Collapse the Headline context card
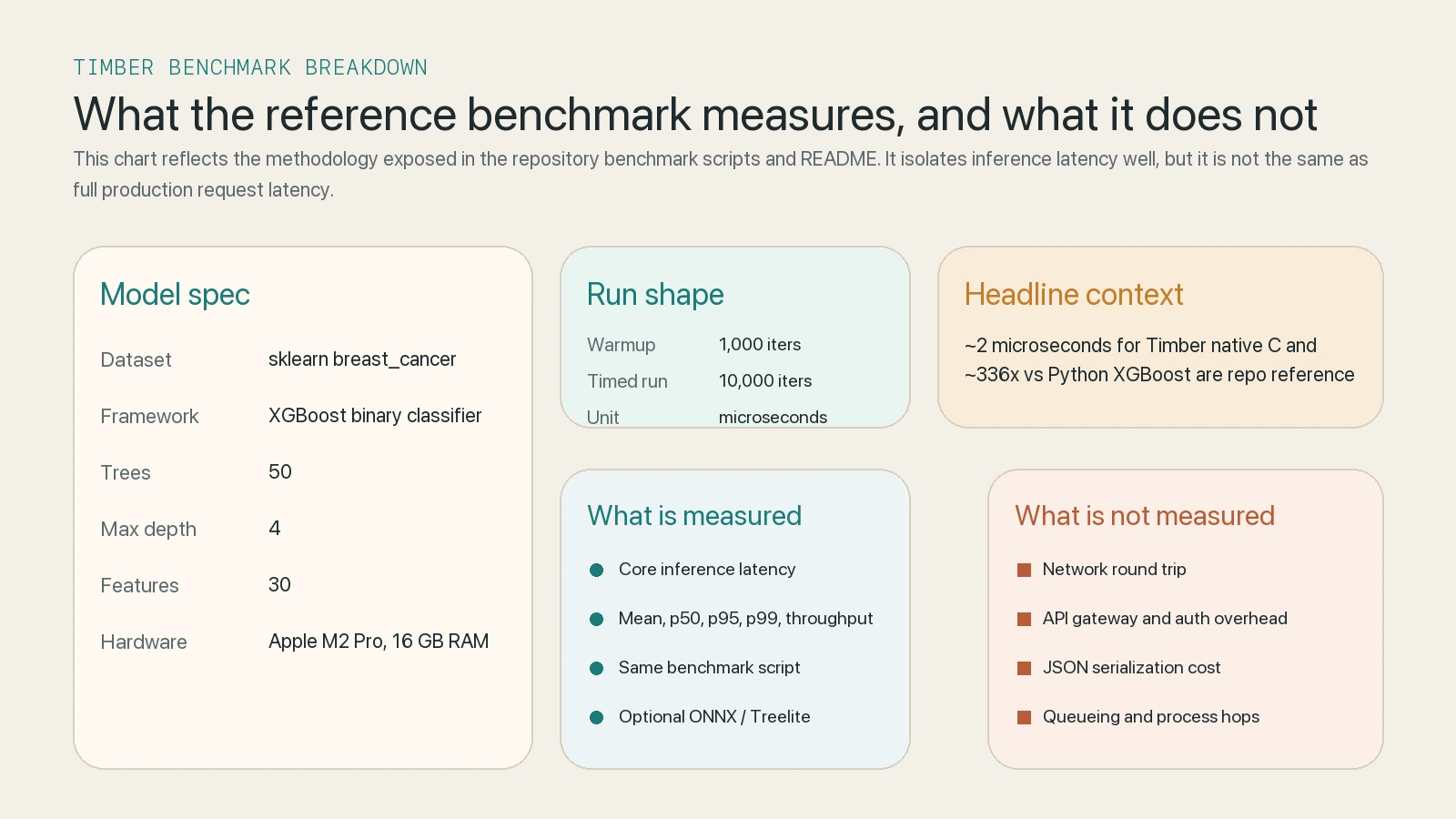This screenshot has height=819, width=1456. [x=1074, y=294]
